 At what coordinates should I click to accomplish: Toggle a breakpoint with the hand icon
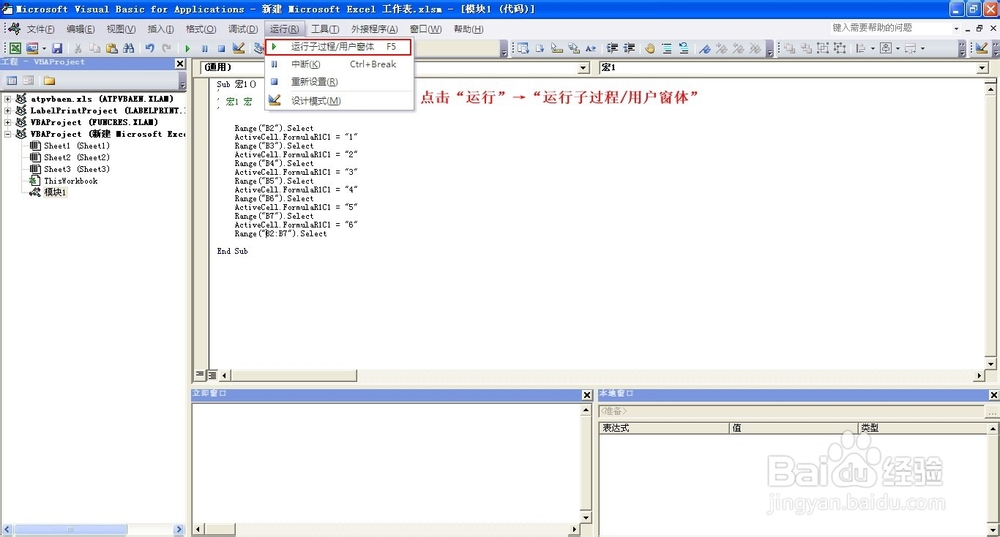pos(649,48)
